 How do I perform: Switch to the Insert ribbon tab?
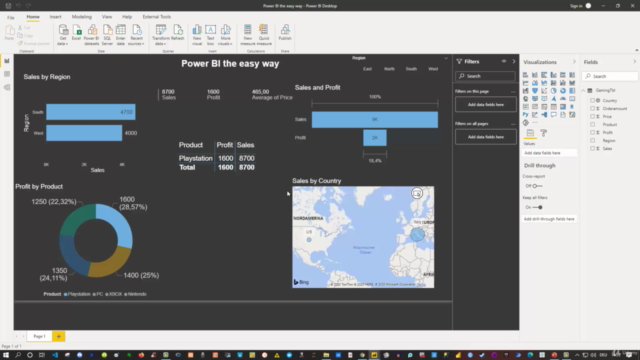(x=56, y=17)
